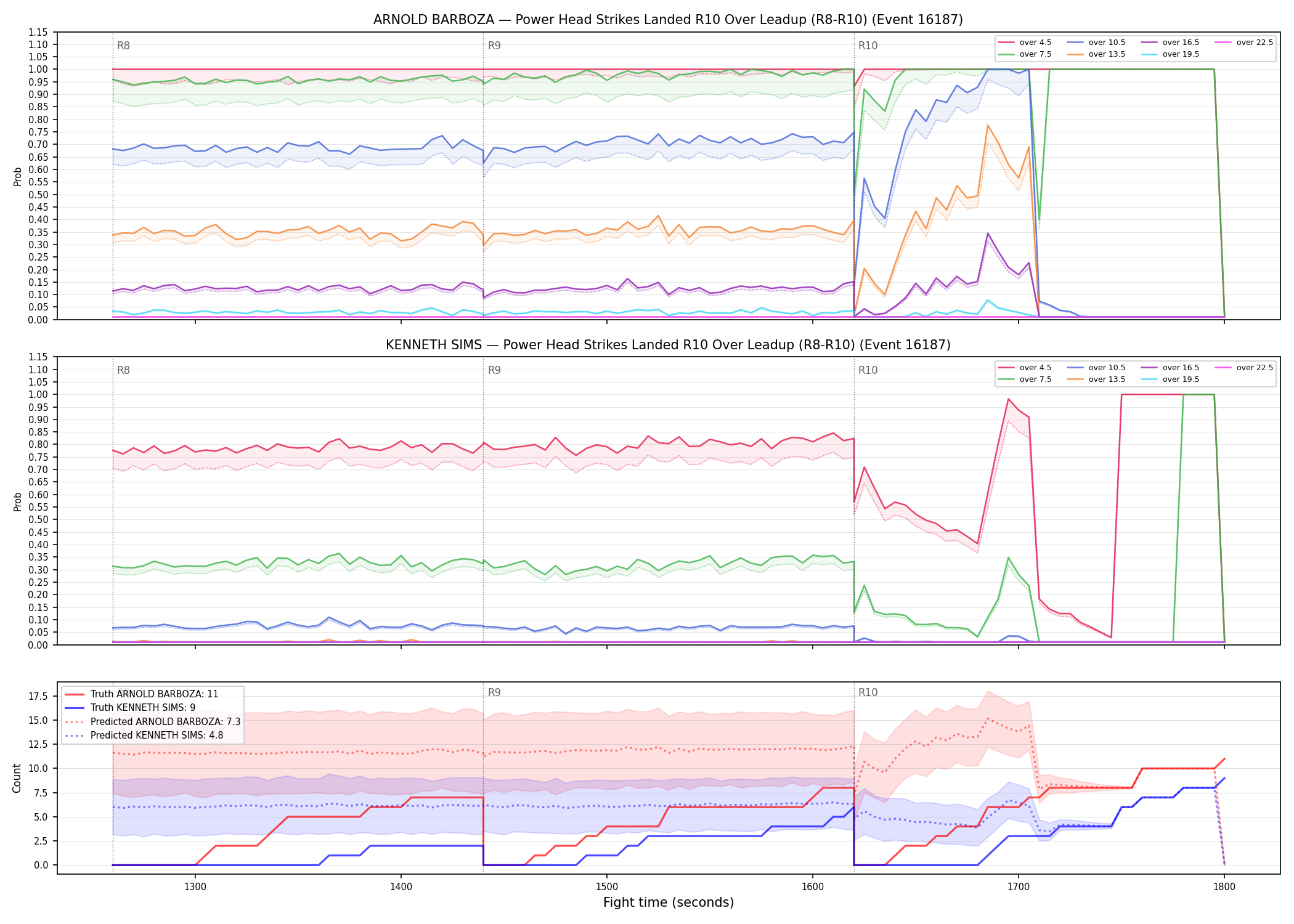Image resolution: width=1294 pixels, height=924 pixels.
Task: Click the R10 marker in Kenneth Sims chart
Action: (868, 370)
